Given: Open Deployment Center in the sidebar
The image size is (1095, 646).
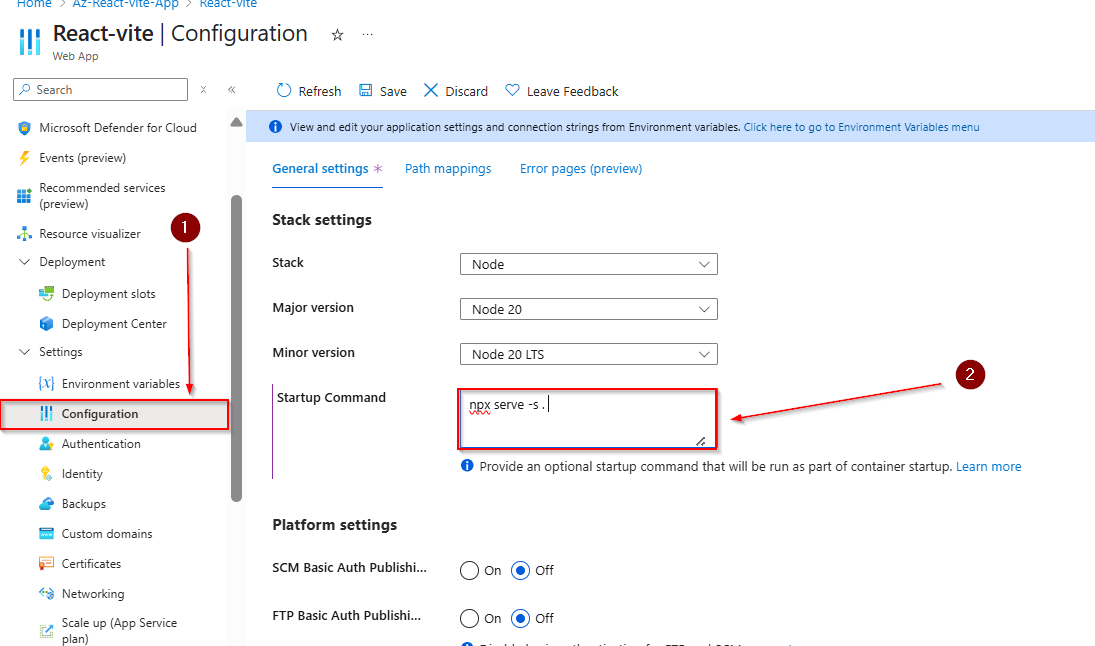Looking at the screenshot, I should (x=115, y=324).
